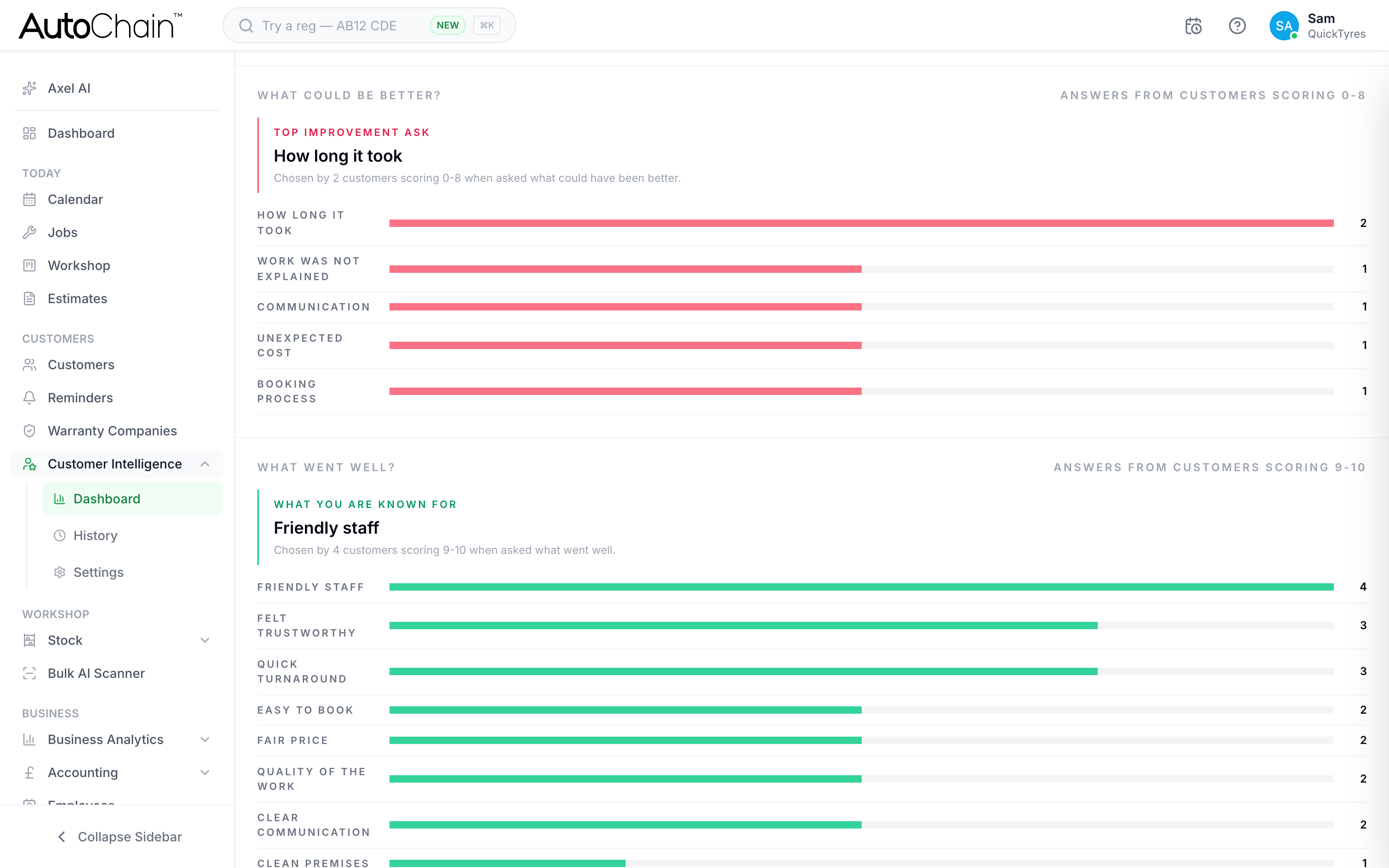Click the Workshop icon
Viewport: 1389px width, 868px height.
29,265
